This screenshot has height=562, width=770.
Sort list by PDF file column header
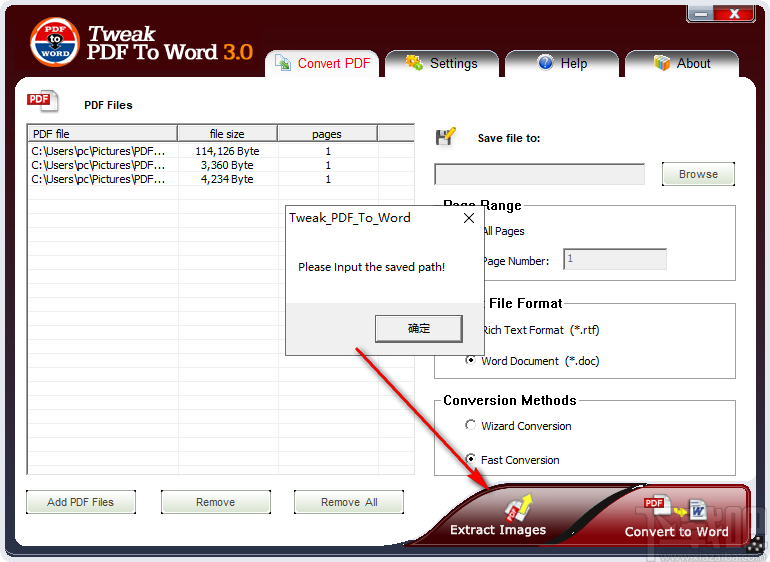coord(102,134)
